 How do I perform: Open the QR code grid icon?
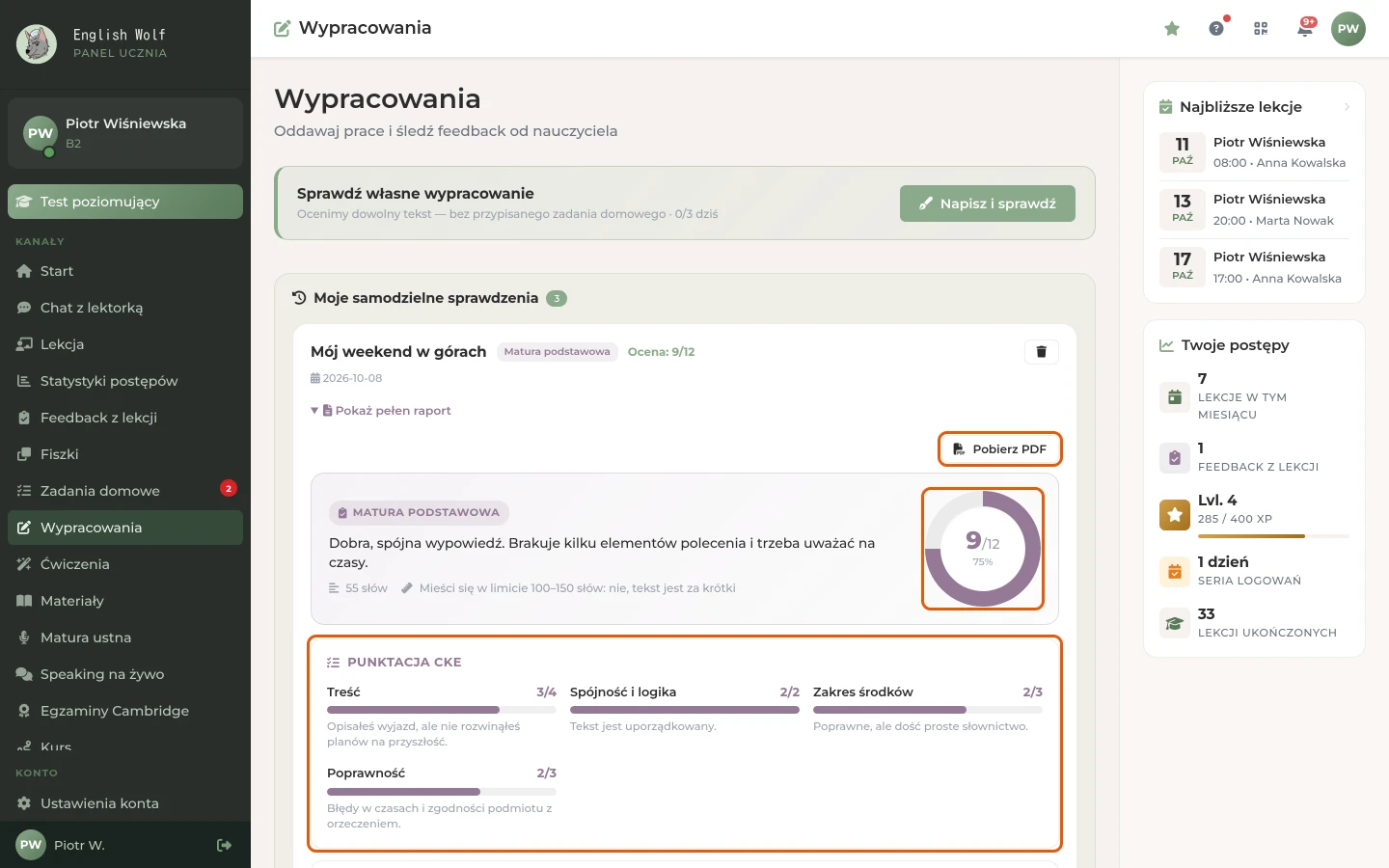coord(1261,29)
